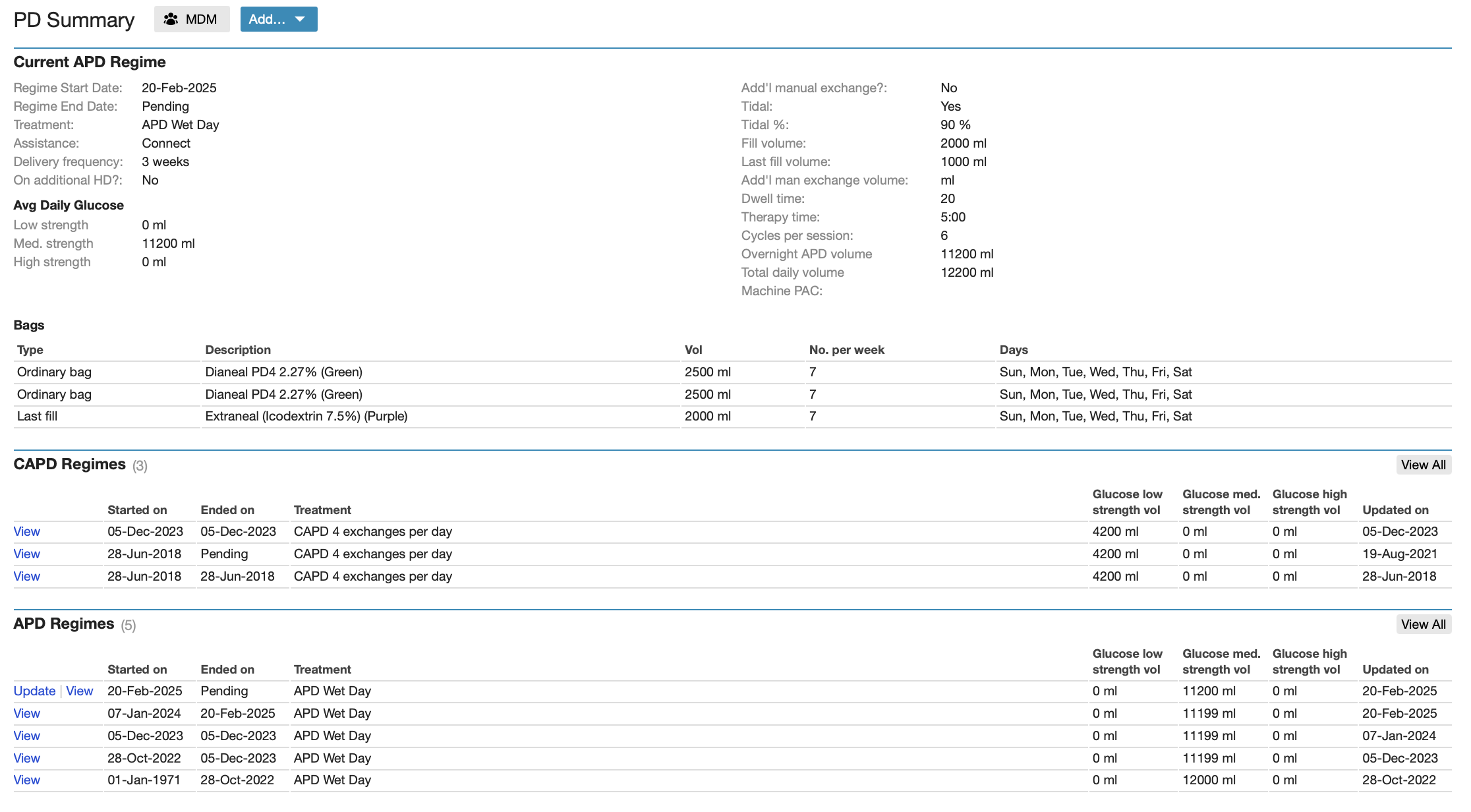1471x812 pixels.
Task: View the current pending APD Wet Day regime
Action: (79, 691)
